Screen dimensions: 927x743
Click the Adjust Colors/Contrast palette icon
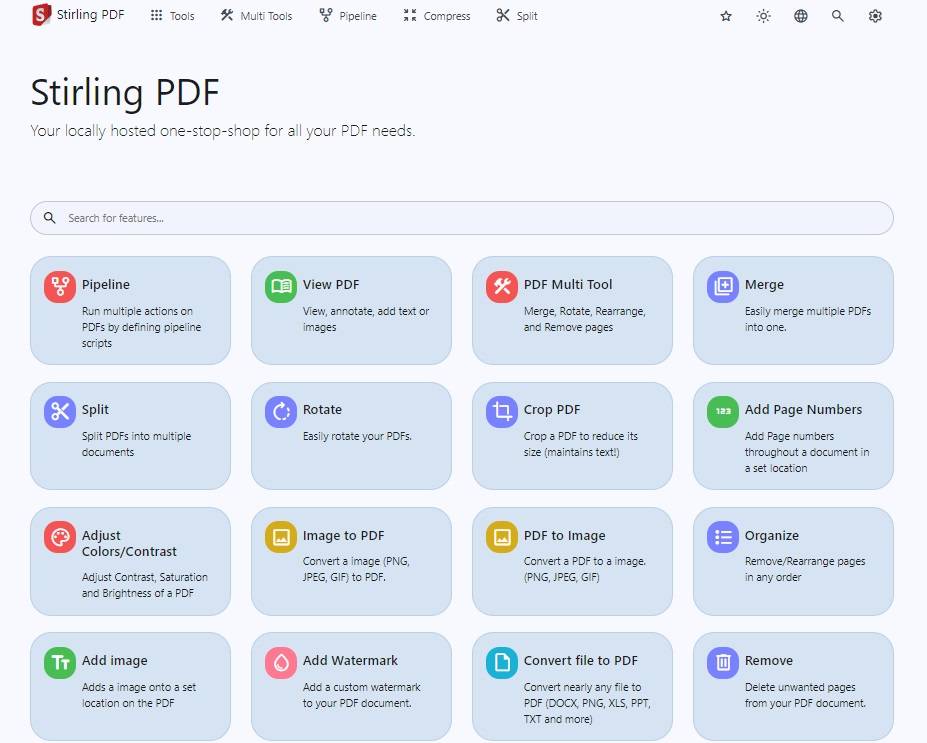(x=60, y=537)
